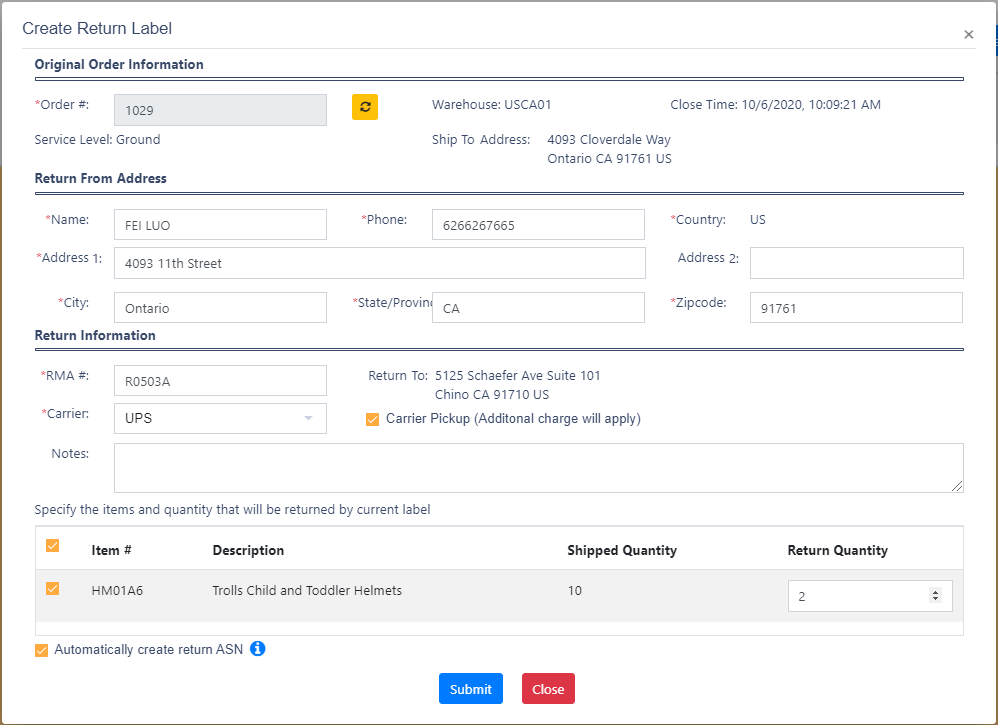The height and width of the screenshot is (725, 998).
Task: Click the 5125 Schaefer Ave Suite 101 text
Action: pyautogui.click(x=517, y=376)
